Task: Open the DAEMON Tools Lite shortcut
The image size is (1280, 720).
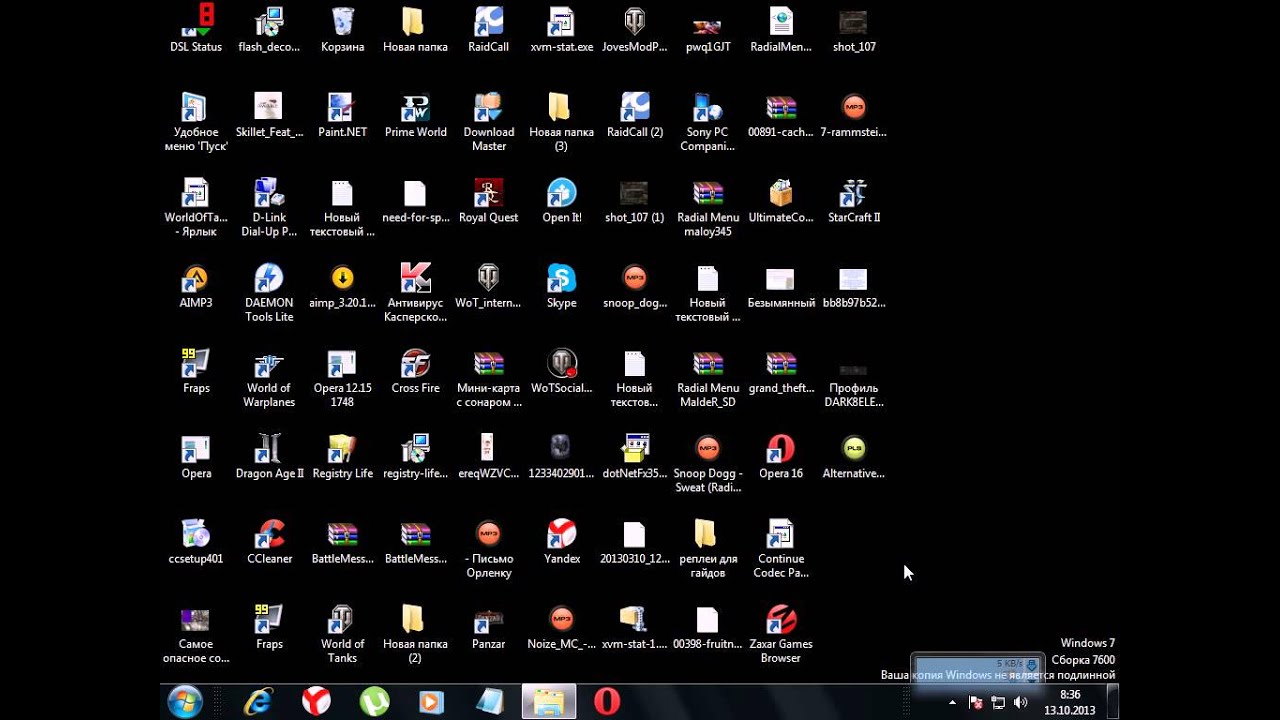Action: [269, 293]
